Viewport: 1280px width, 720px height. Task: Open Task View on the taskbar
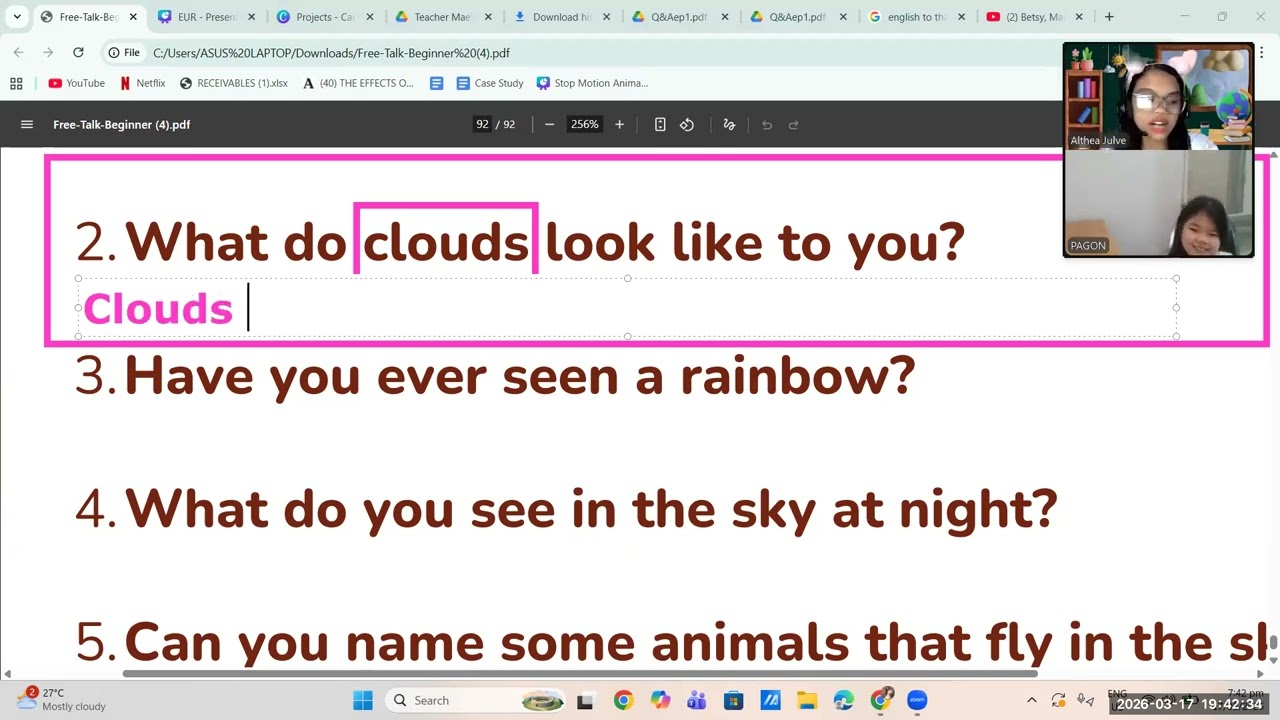585,701
